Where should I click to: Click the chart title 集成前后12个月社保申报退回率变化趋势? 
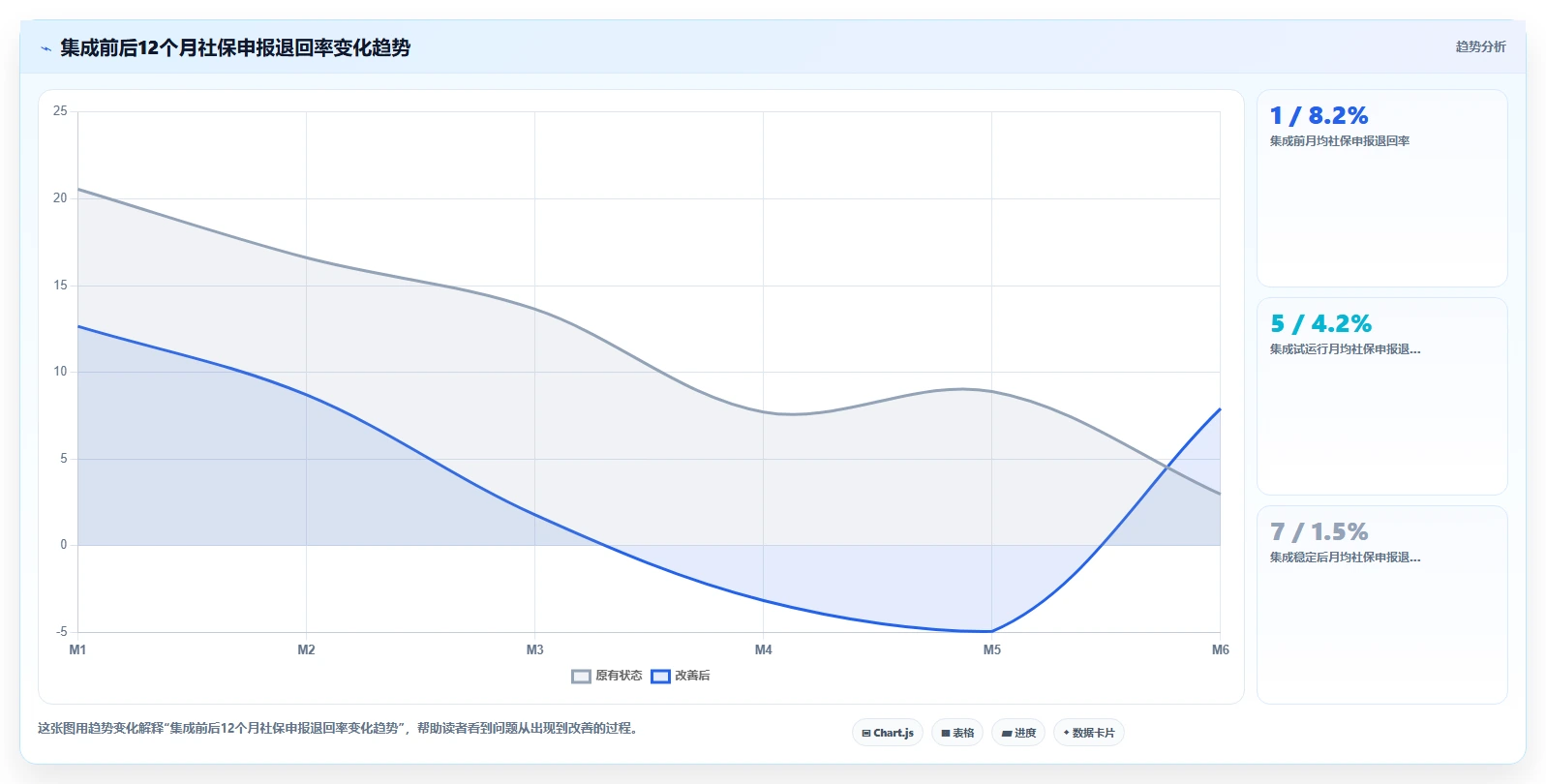(x=235, y=47)
